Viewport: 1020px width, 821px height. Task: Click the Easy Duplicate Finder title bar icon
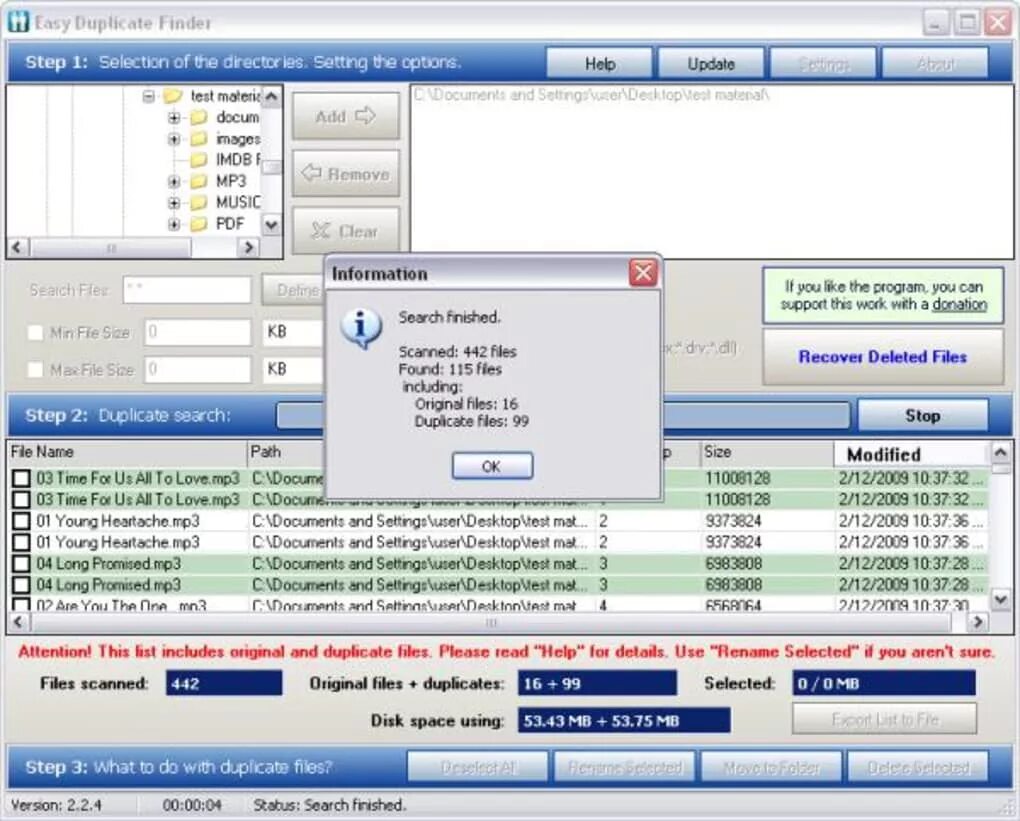(19, 22)
